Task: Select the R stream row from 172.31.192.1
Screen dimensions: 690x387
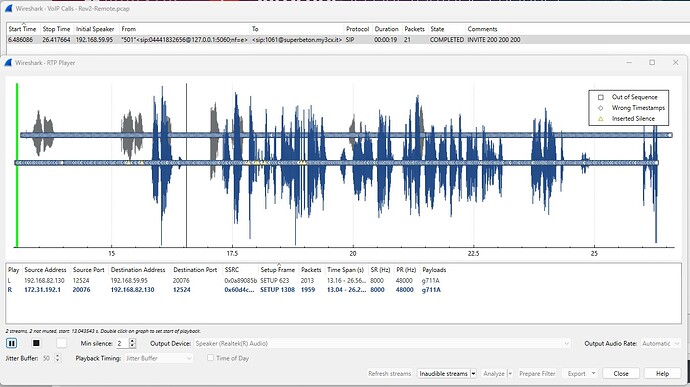Action: point(343,290)
